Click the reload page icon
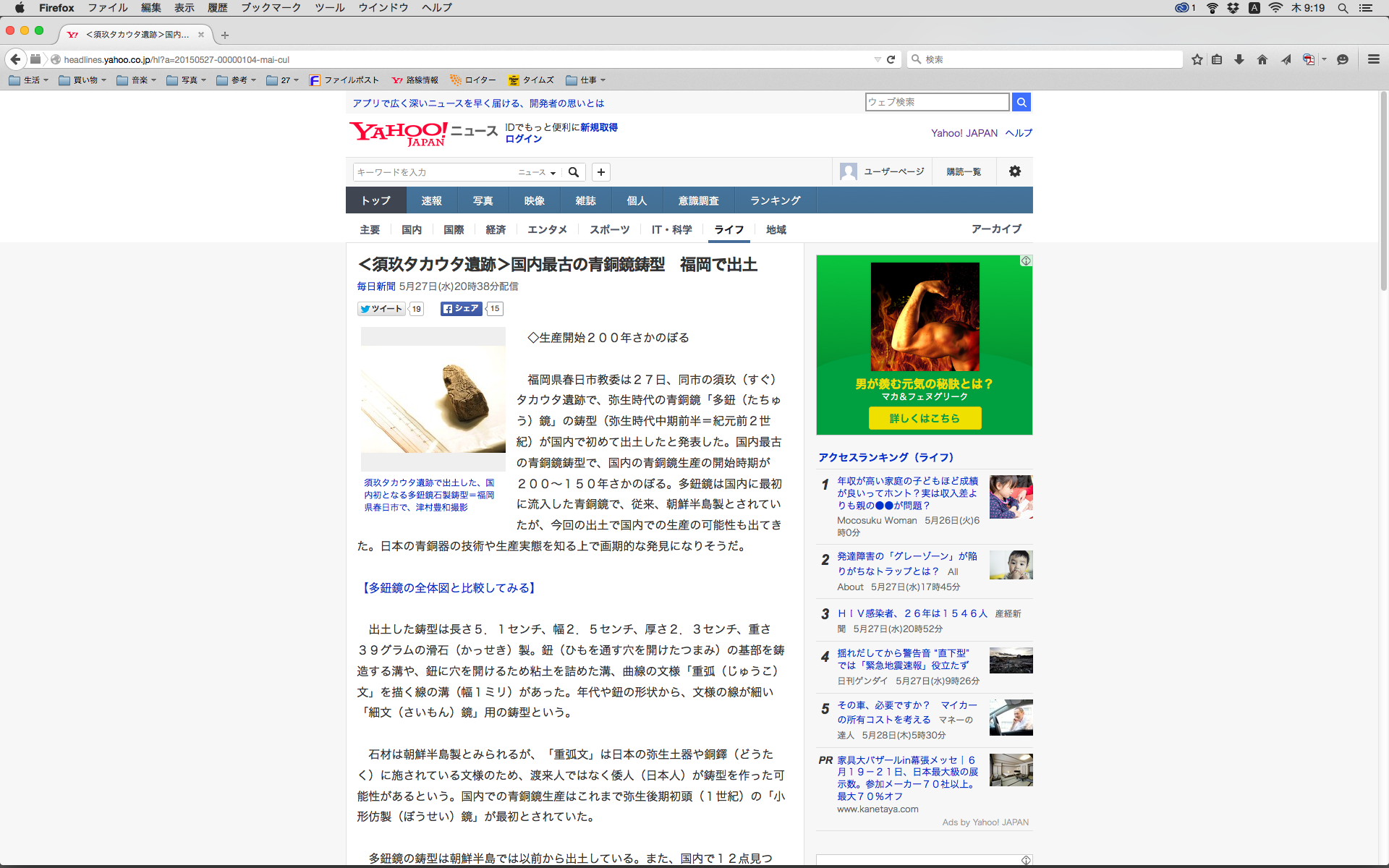Screen dimensions: 1389x868 (891, 59)
